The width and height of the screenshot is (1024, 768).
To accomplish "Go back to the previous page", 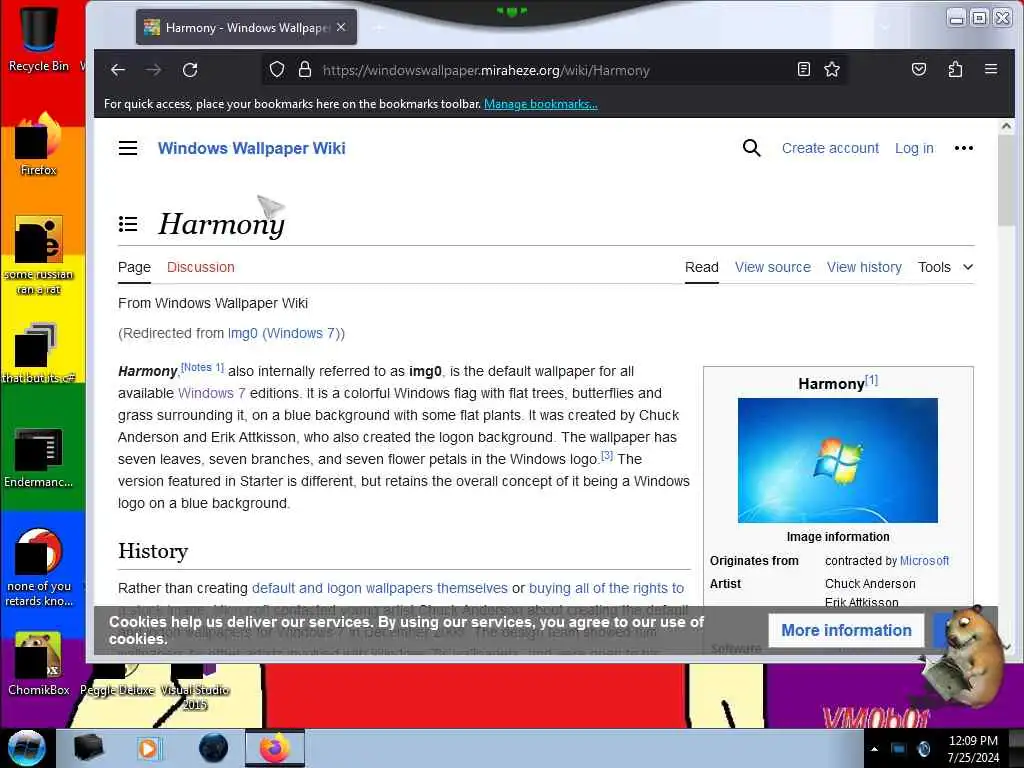I will pyautogui.click(x=118, y=70).
